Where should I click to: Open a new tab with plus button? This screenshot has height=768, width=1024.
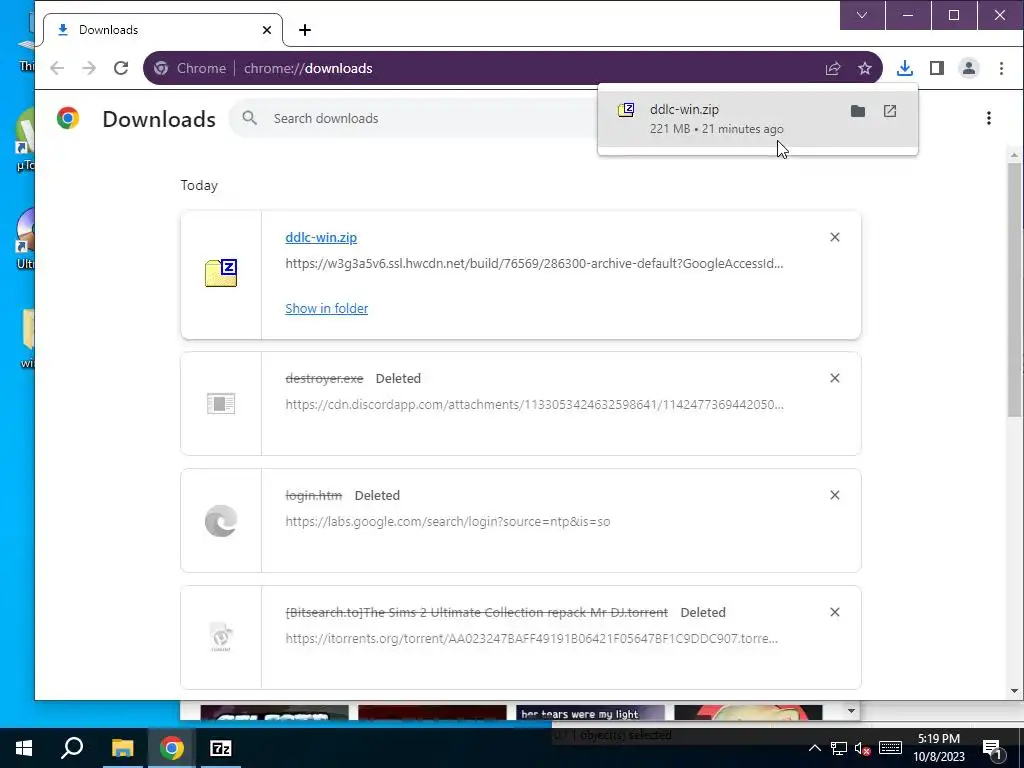[304, 30]
